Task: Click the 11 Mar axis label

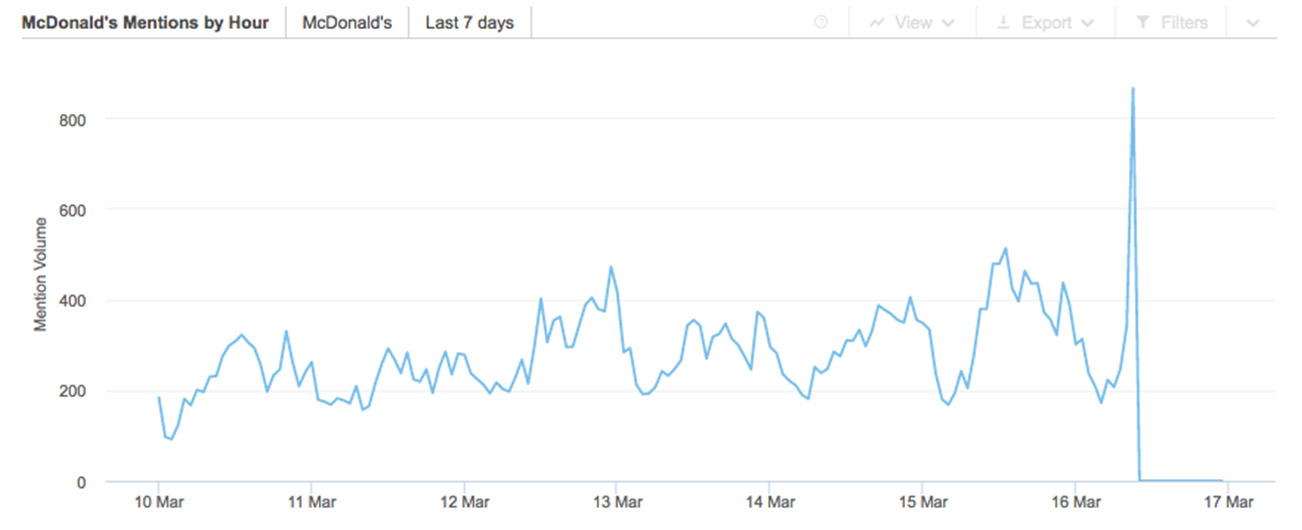Action: pos(310,501)
